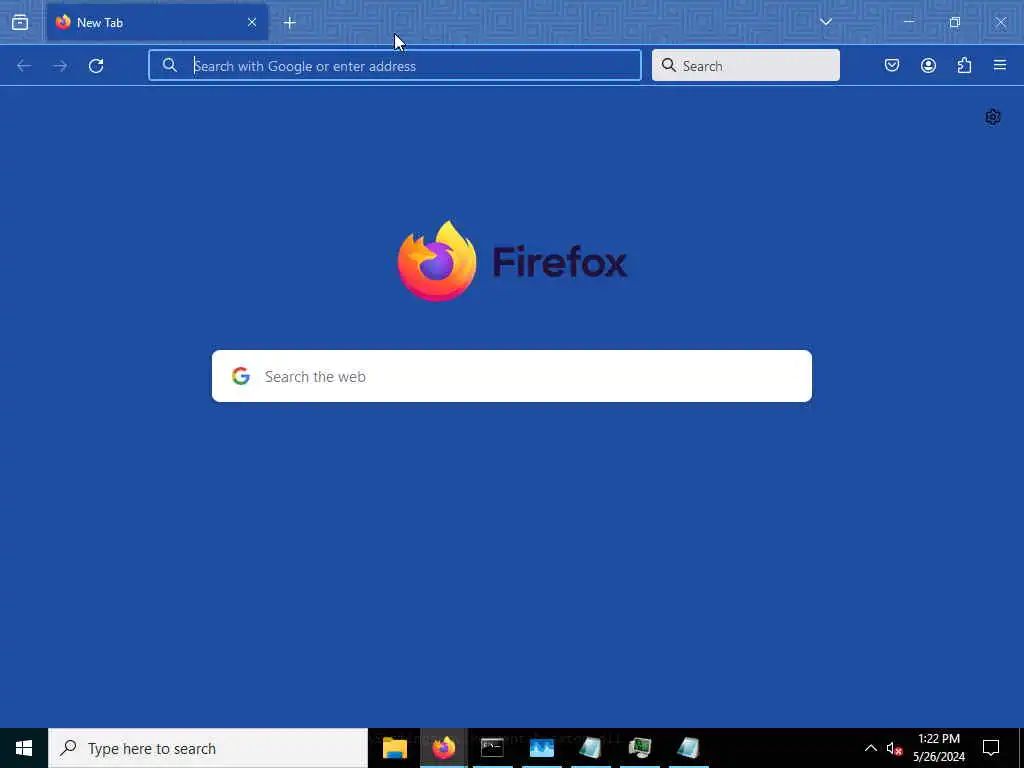Open blue image app in taskbar
Viewport: 1024px width, 768px height.
click(541, 748)
